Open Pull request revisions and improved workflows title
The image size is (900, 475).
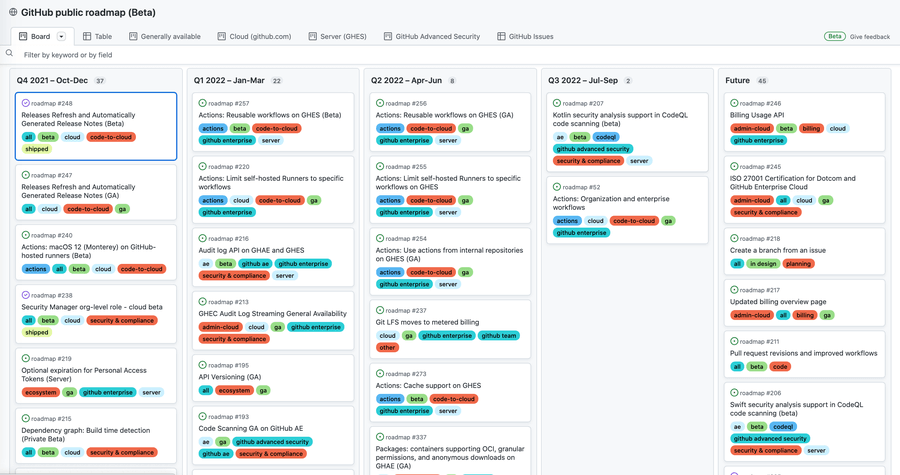coord(804,353)
